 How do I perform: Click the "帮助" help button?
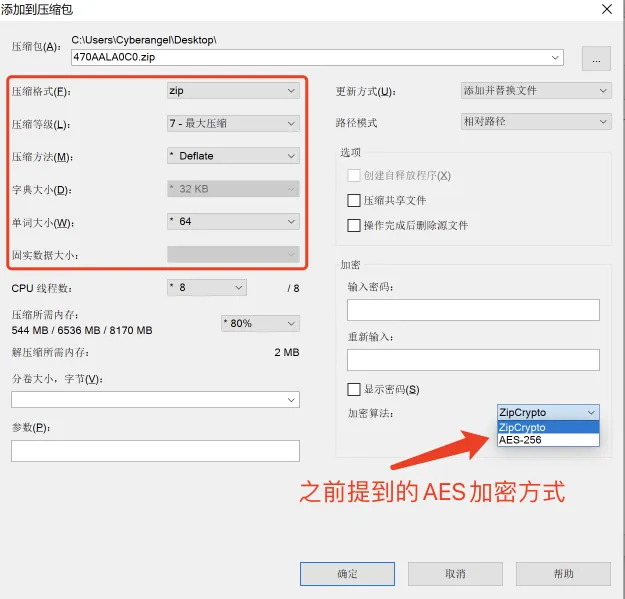(563, 574)
